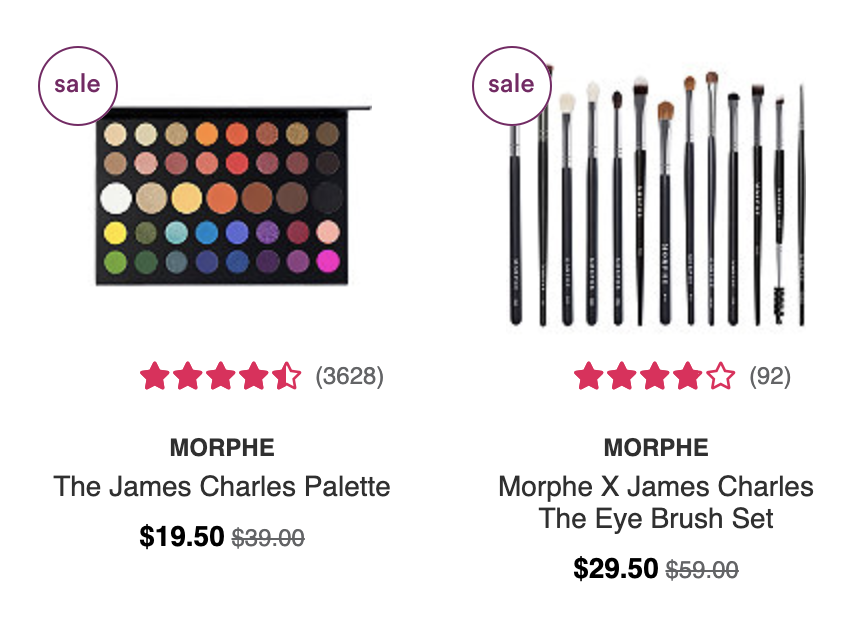Open Morphe X James Charles Eye Brush Set link
The image size is (860, 626).
point(656,503)
